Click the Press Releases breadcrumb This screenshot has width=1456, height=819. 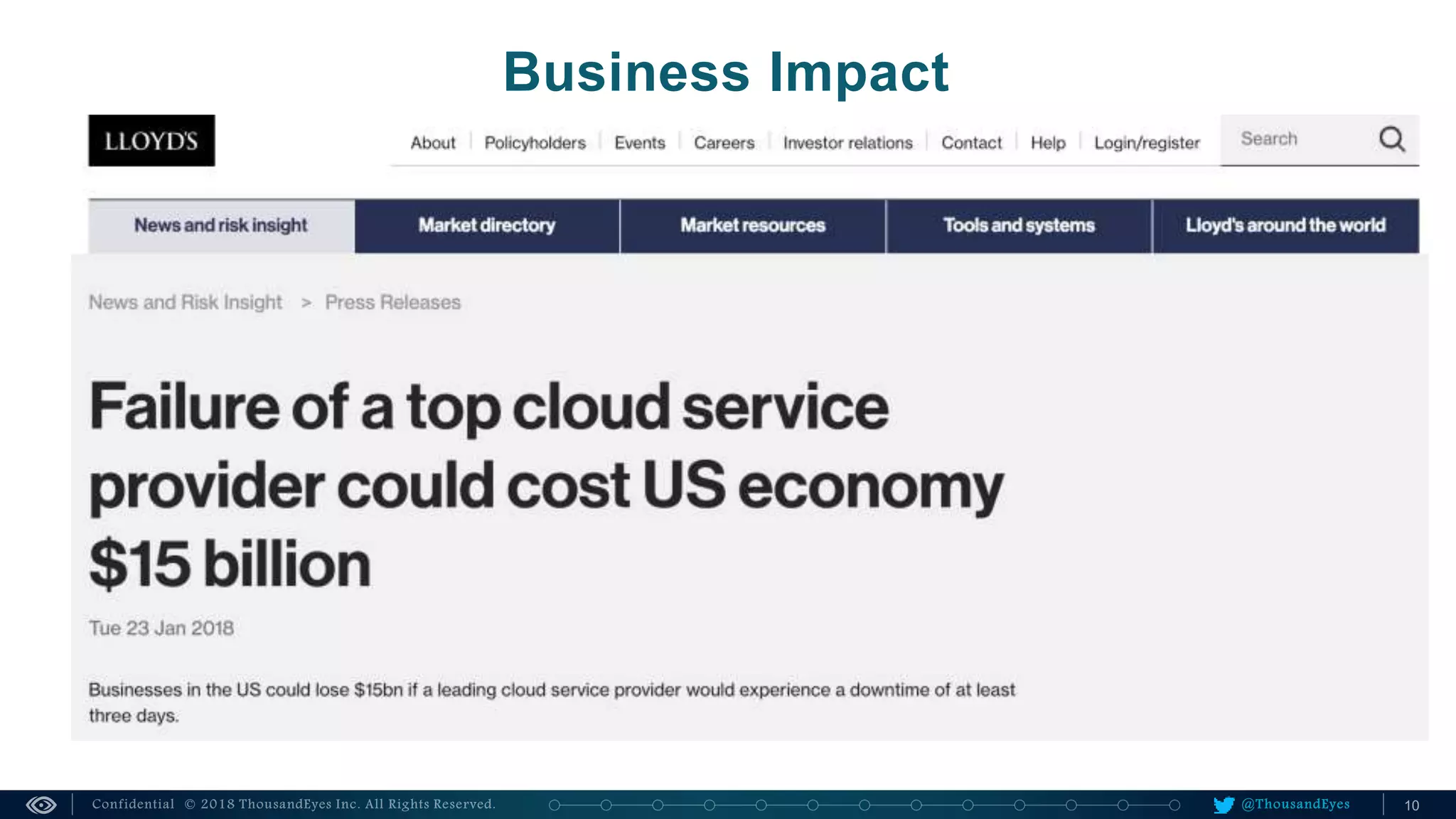pos(393,302)
